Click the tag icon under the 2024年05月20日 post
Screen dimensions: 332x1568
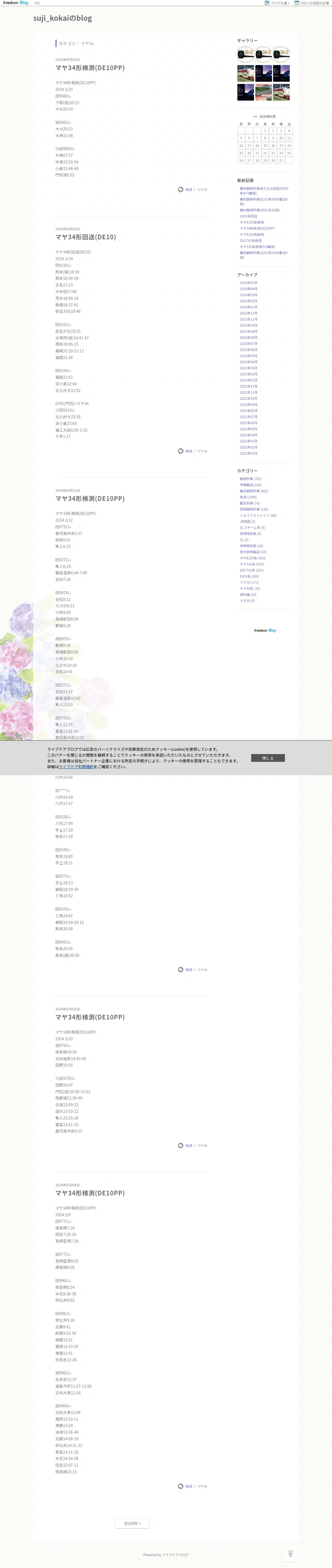(181, 189)
